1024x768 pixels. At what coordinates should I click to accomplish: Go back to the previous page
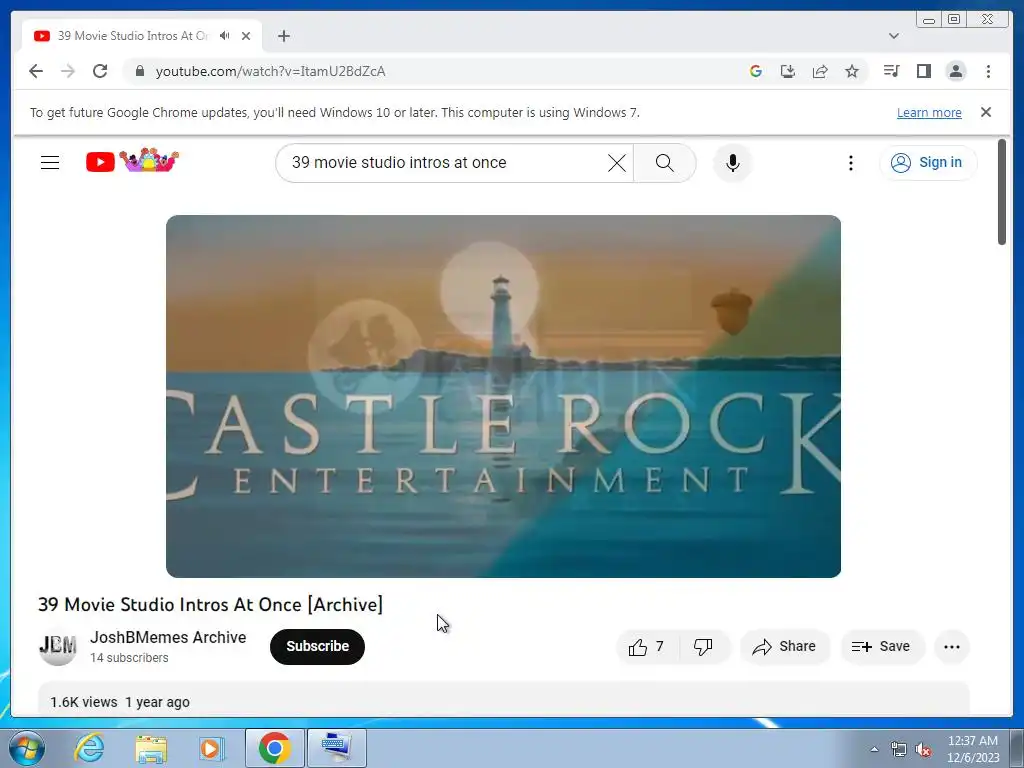point(36,71)
